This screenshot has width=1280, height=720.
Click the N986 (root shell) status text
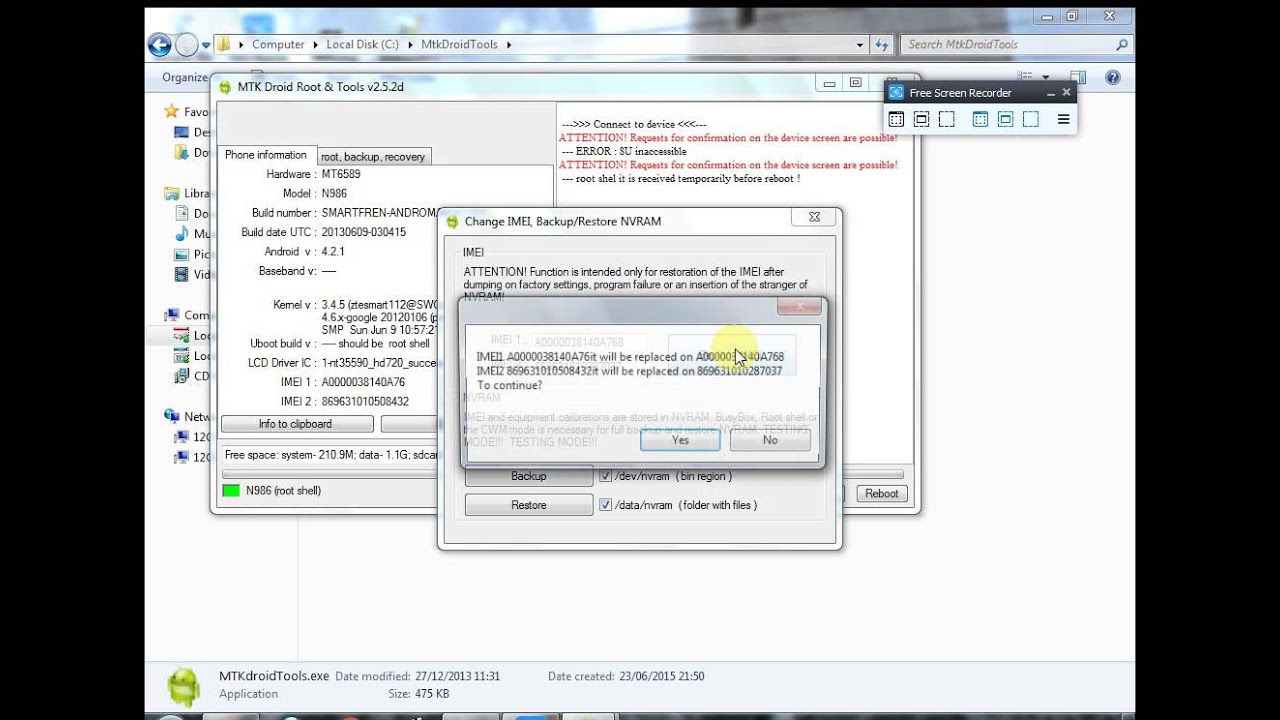[283, 491]
